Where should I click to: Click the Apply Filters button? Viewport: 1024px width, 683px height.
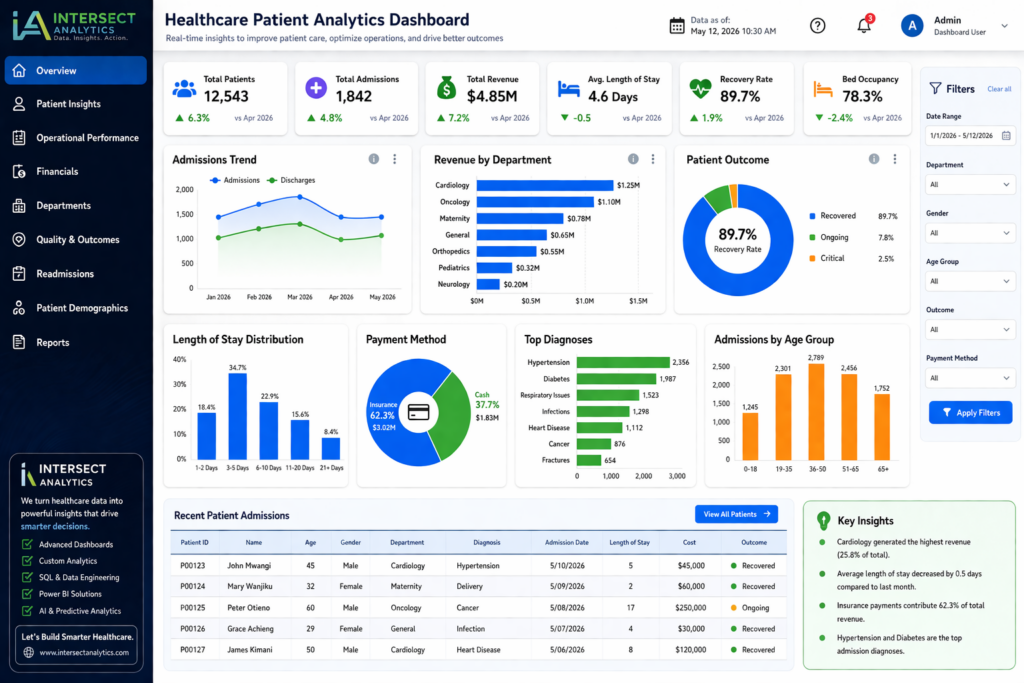coord(970,413)
